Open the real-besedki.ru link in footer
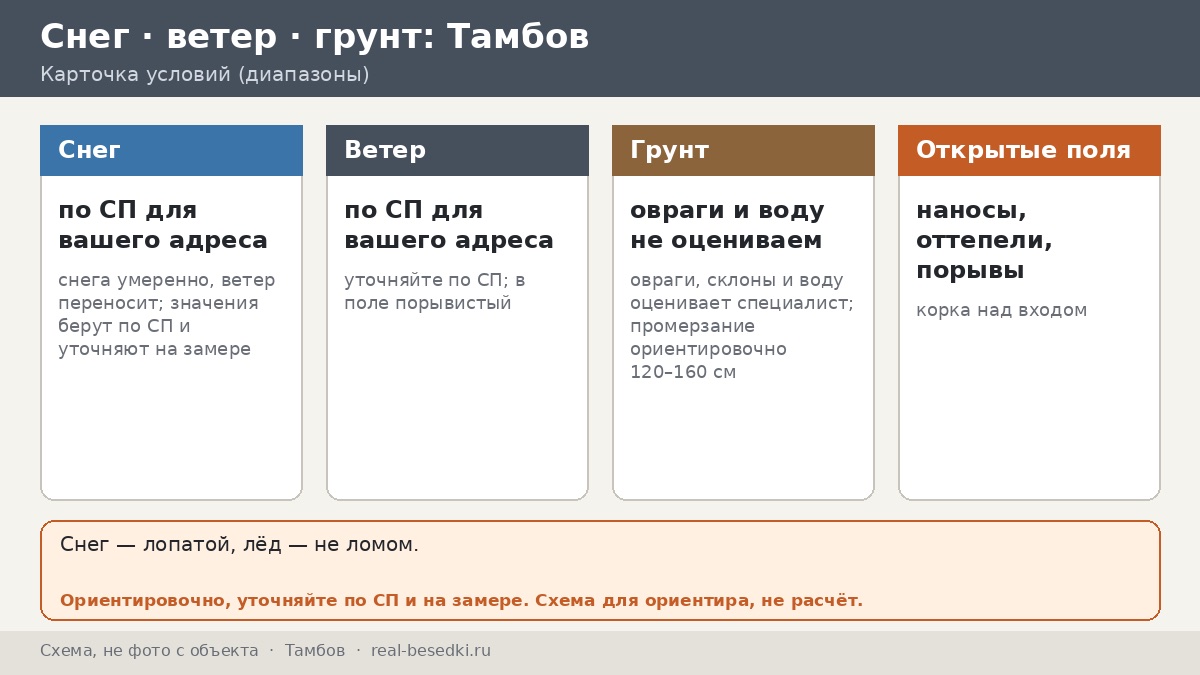Viewport: 1200px width, 675px height. point(431,651)
